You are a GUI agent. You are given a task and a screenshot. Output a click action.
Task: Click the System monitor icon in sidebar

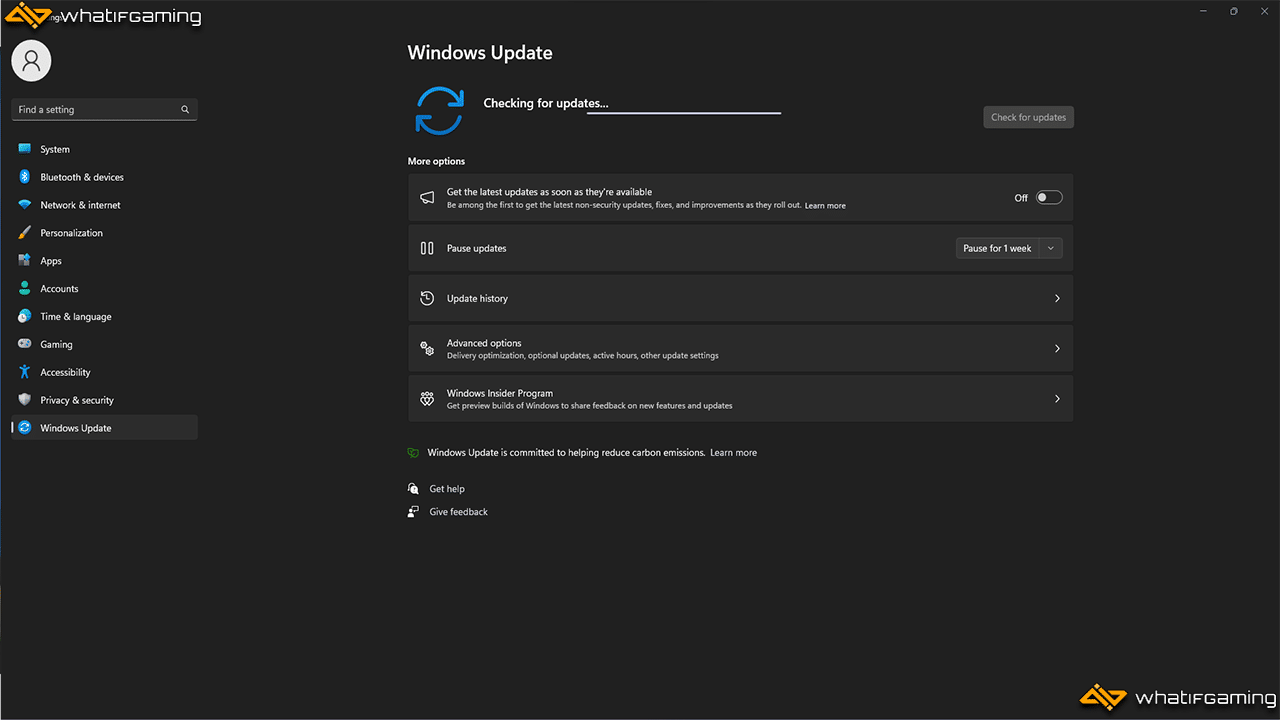click(24, 149)
